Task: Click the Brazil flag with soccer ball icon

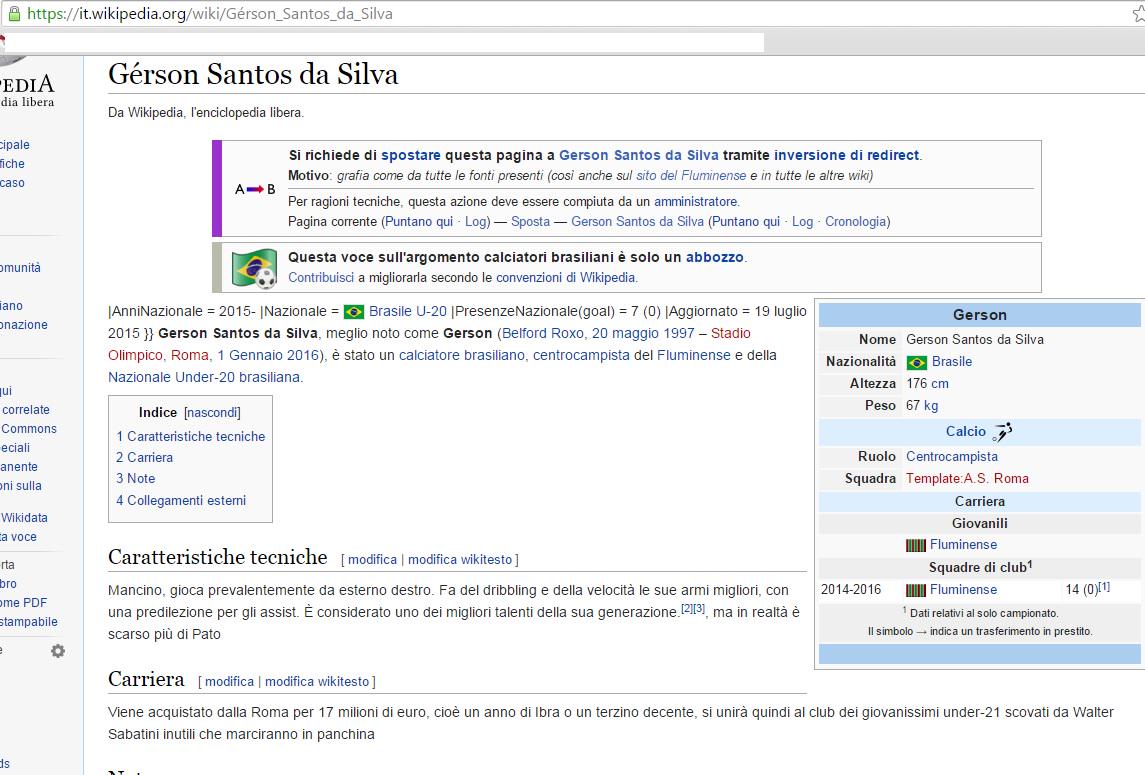Action: click(254, 268)
